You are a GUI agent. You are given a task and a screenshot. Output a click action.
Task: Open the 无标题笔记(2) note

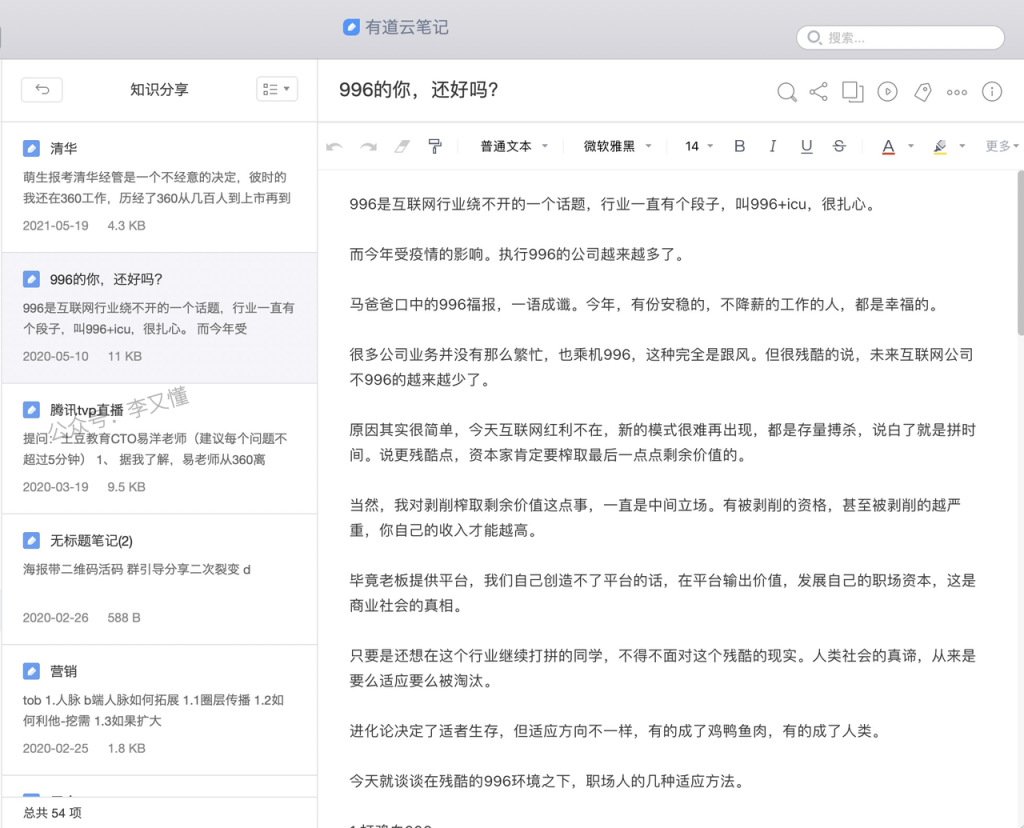tap(159, 579)
